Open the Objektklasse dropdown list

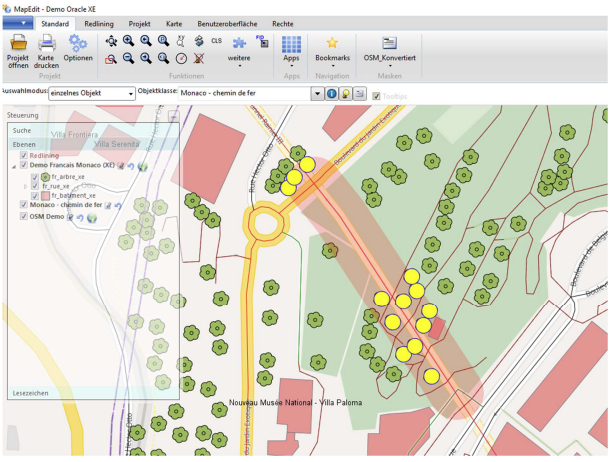point(318,94)
